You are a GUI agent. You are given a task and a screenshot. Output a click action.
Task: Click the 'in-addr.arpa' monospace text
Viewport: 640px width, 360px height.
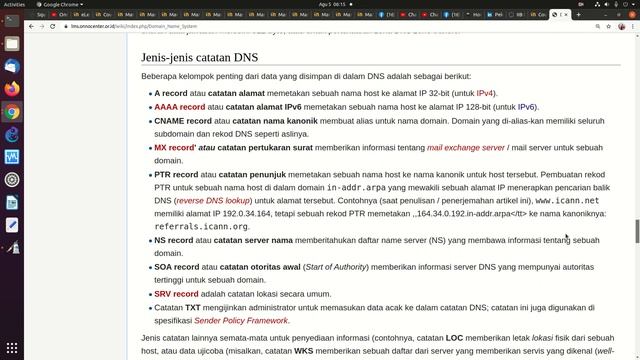pyautogui.click(x=356, y=188)
